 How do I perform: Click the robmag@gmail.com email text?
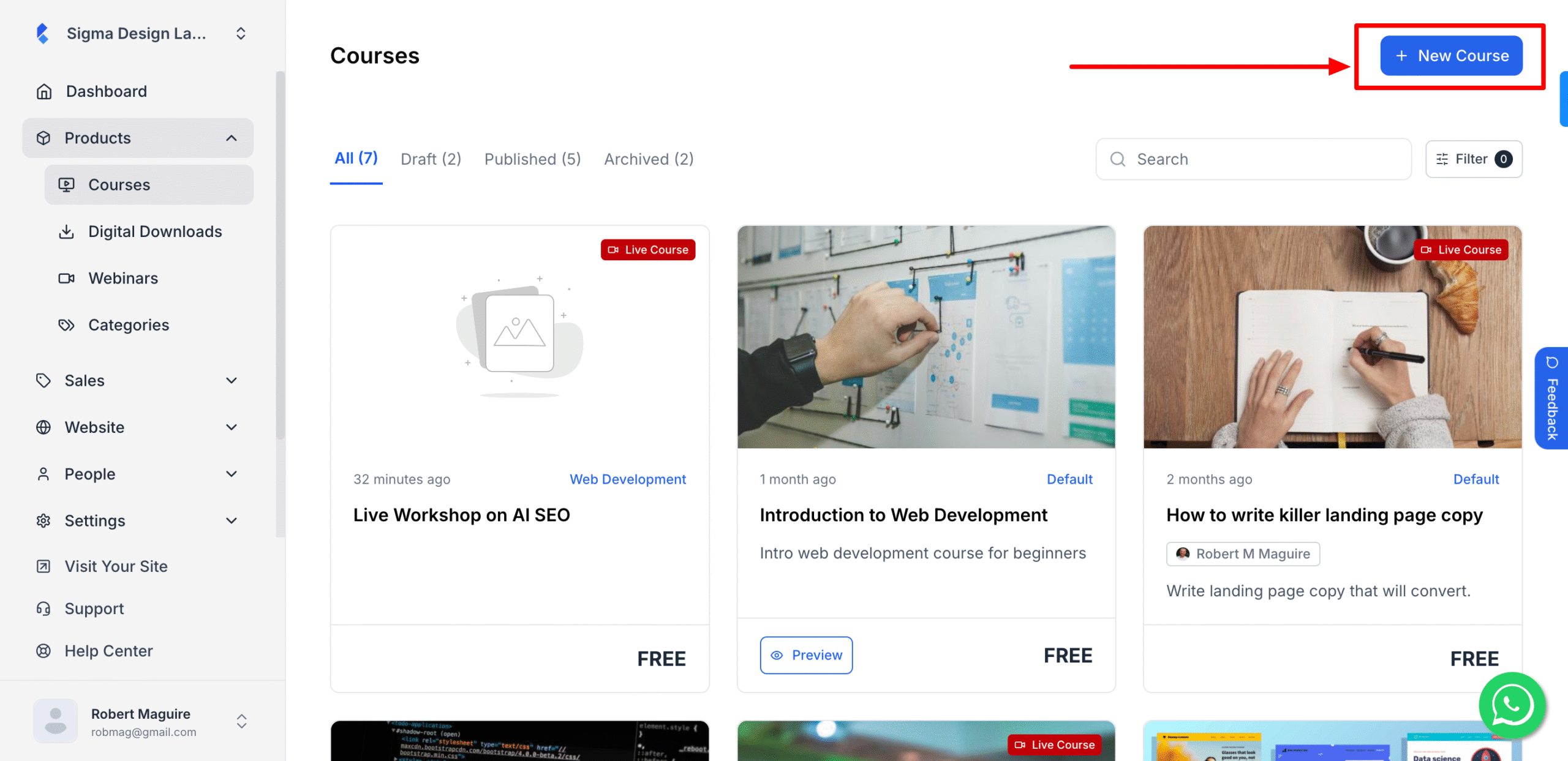(x=143, y=732)
